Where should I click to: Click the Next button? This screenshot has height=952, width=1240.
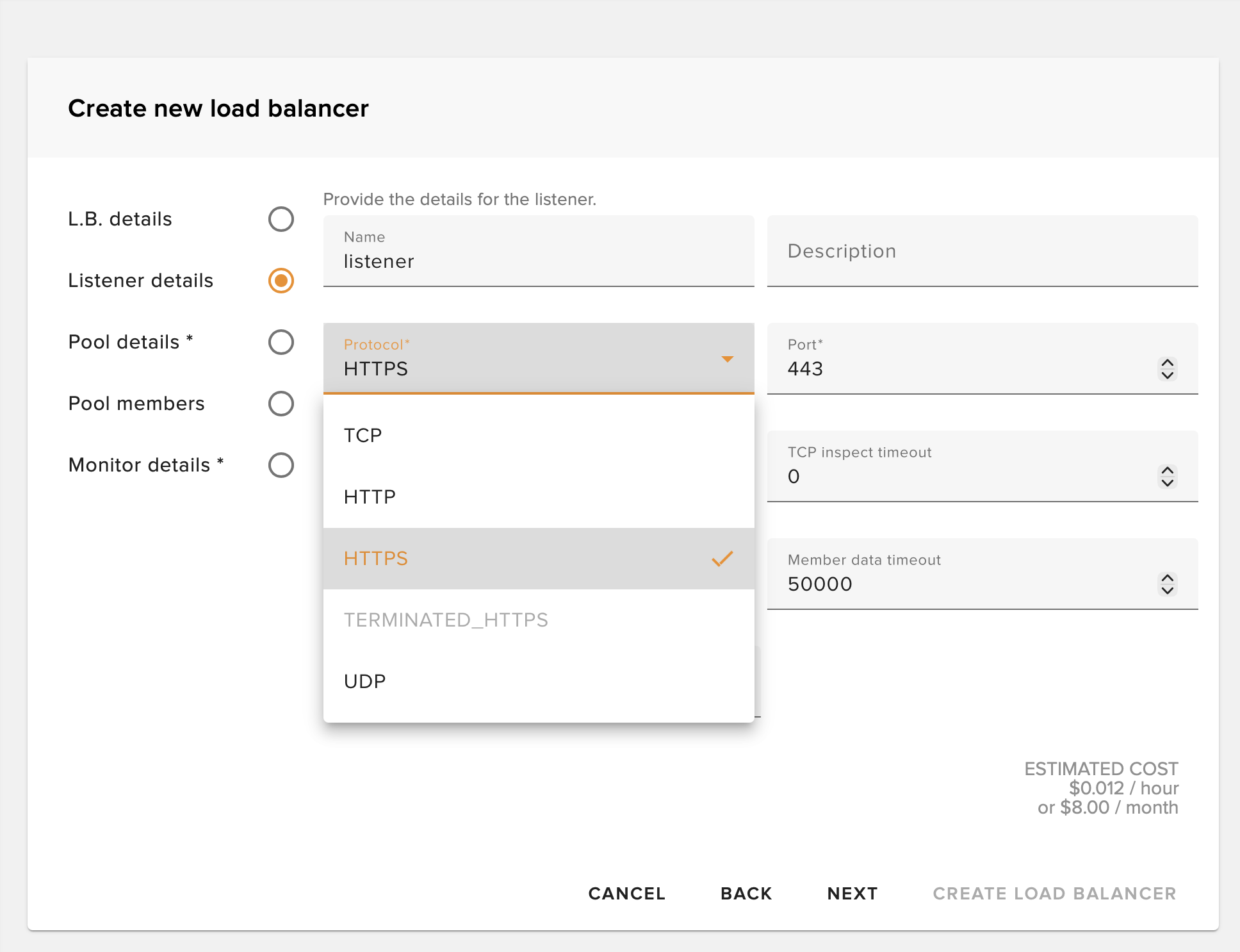(852, 893)
